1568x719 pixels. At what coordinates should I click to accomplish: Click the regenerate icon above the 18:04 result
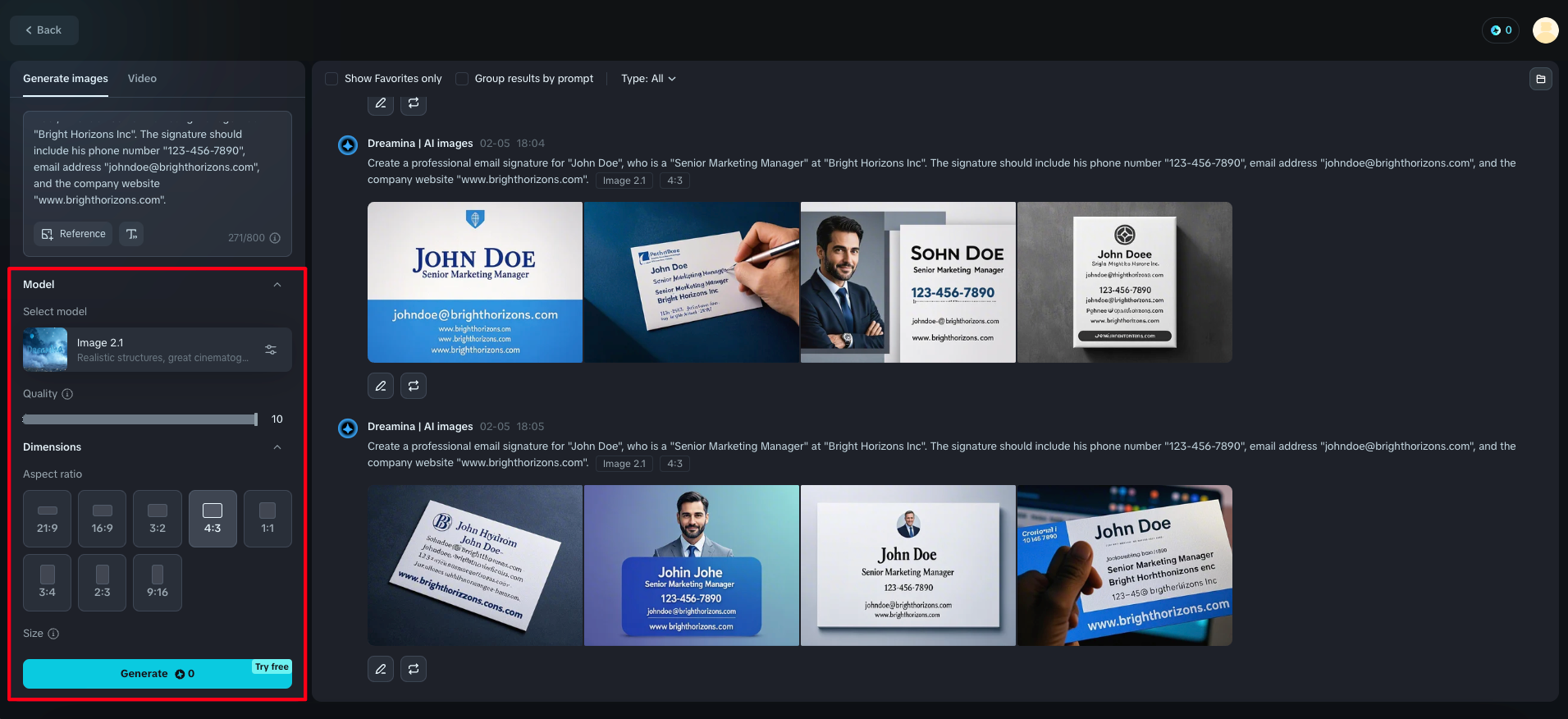(414, 103)
